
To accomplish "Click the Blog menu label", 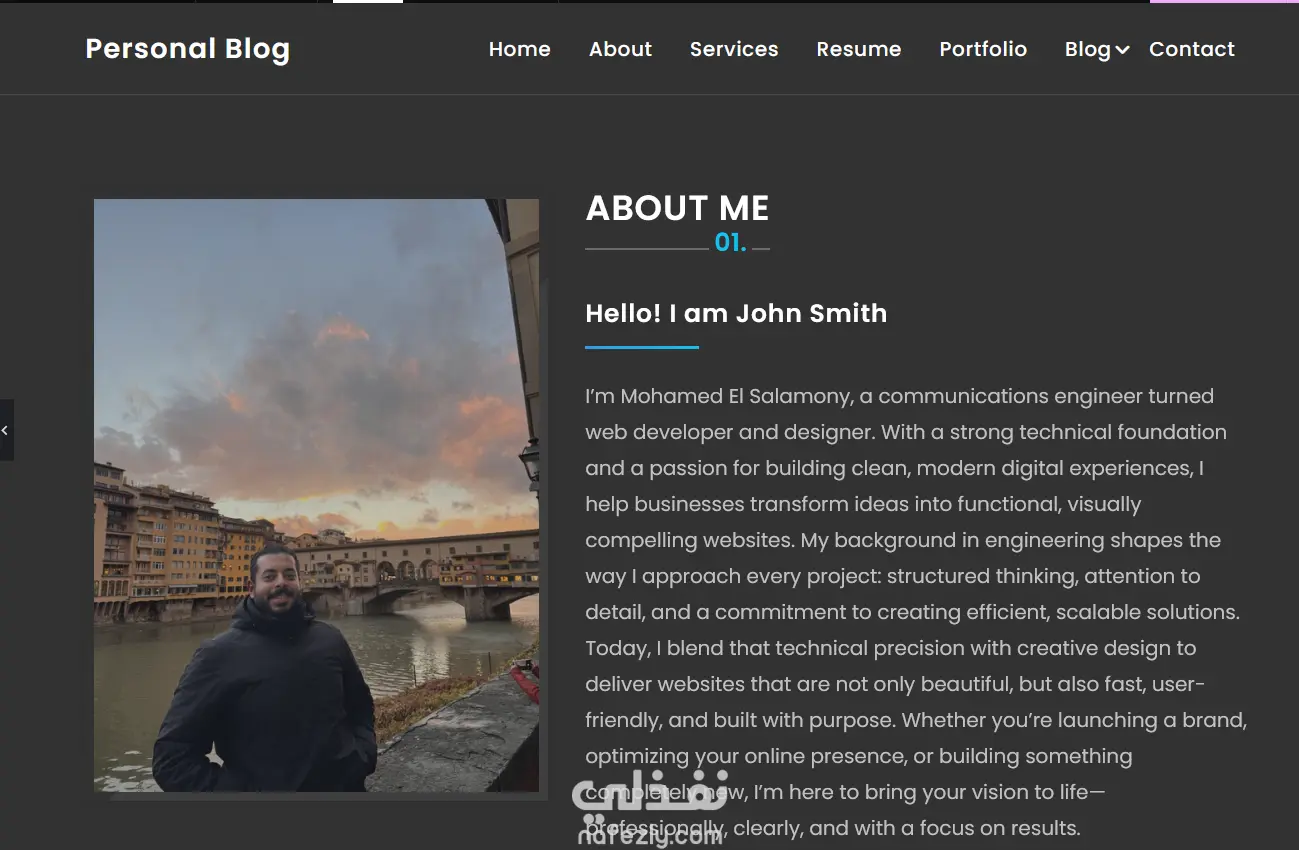I will [1088, 49].
